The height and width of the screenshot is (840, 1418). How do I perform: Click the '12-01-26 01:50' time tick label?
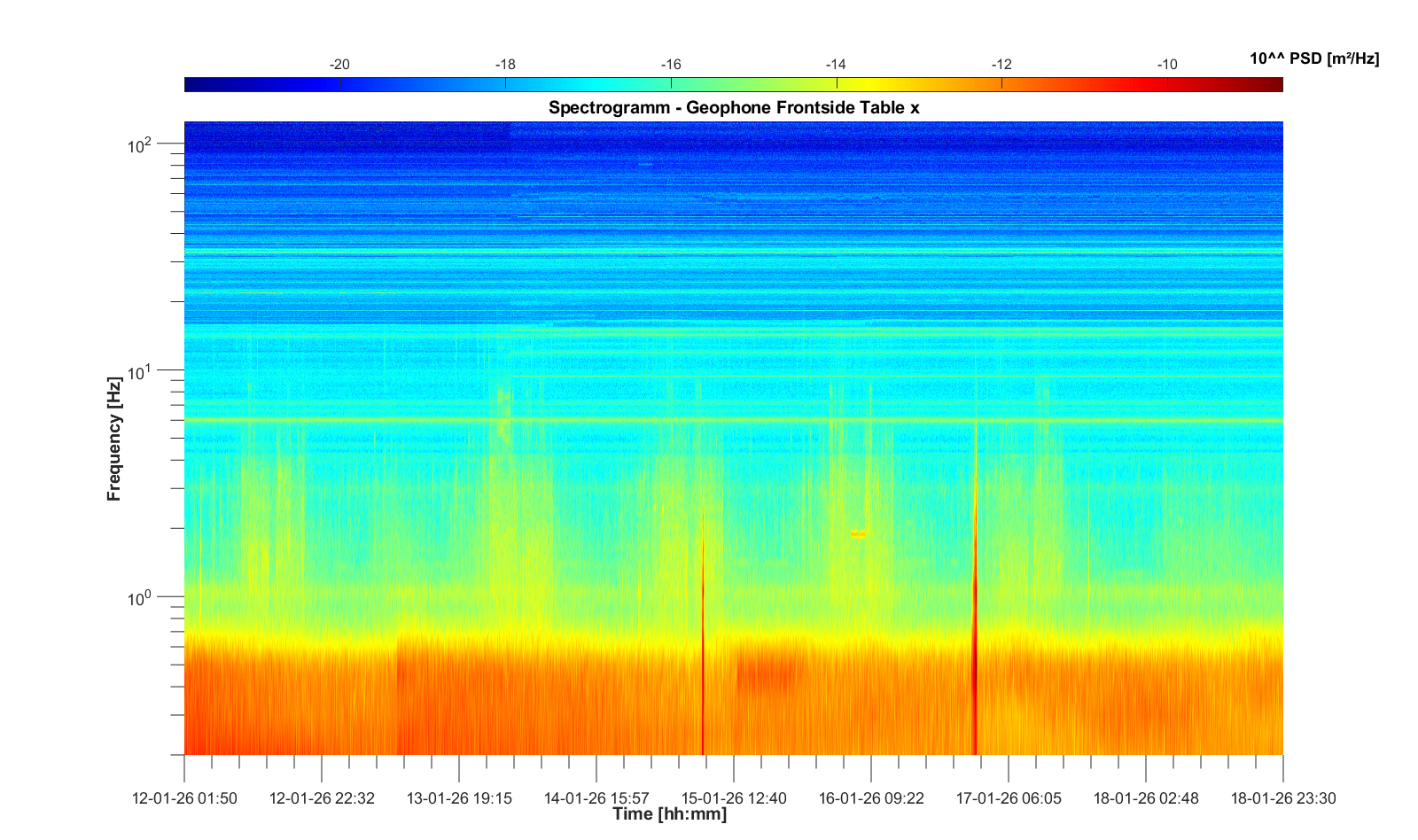(x=184, y=798)
